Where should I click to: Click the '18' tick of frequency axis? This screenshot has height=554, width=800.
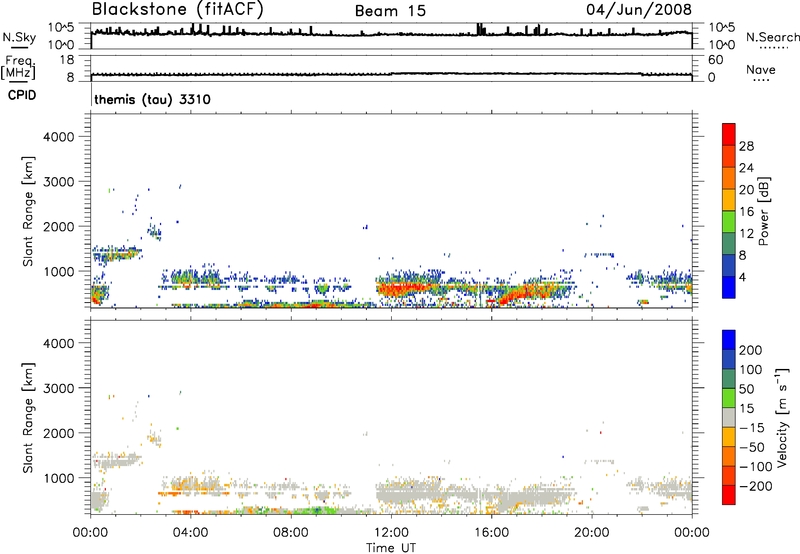pos(67,60)
